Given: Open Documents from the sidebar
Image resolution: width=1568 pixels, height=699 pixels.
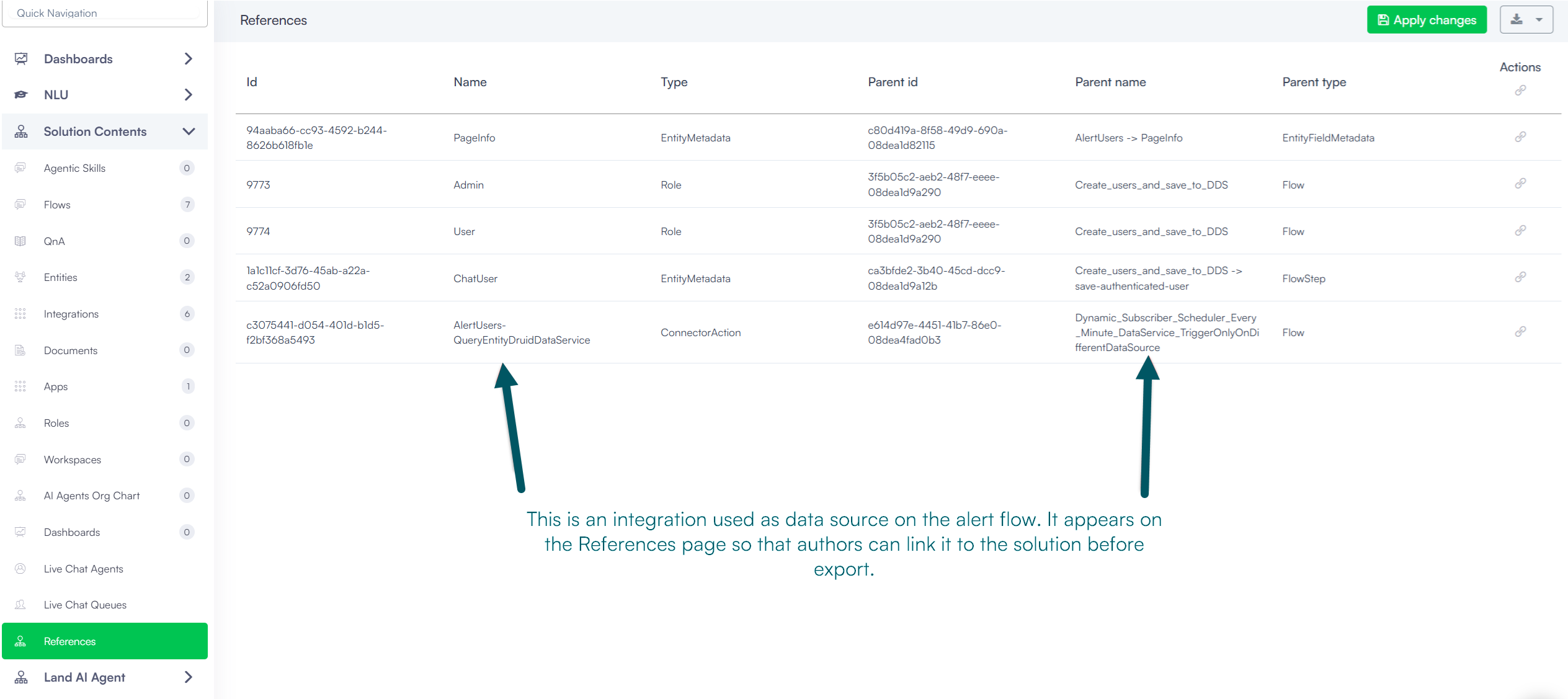Looking at the screenshot, I should 105,350.
